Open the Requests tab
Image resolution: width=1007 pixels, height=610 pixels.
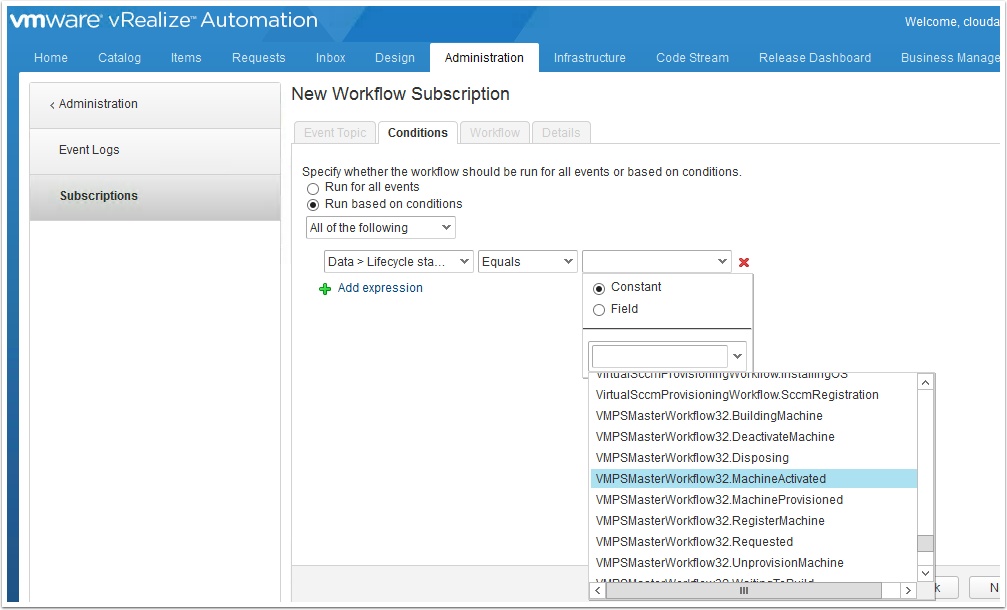coord(259,58)
